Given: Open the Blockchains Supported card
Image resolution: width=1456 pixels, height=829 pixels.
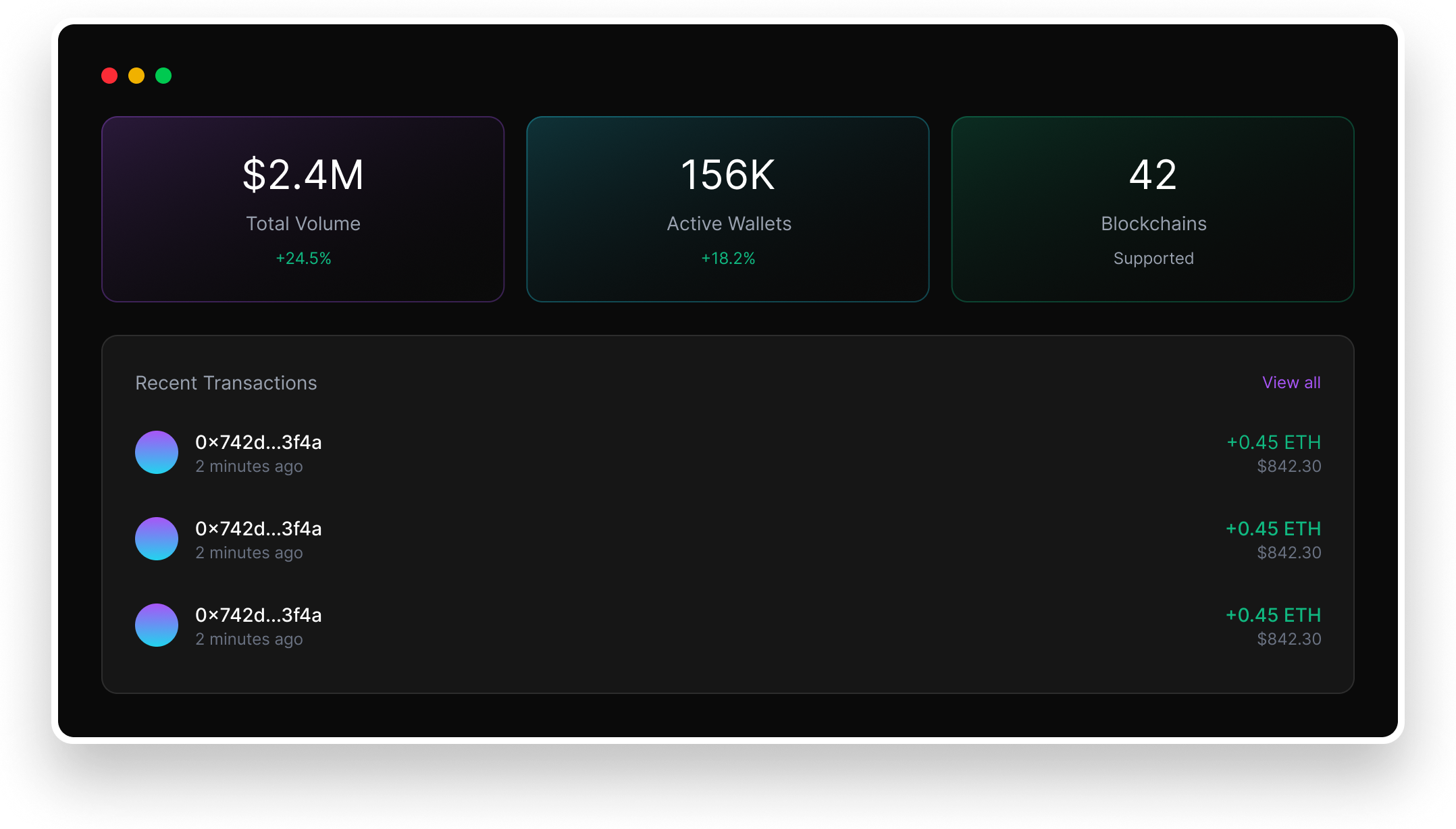Looking at the screenshot, I should tap(1152, 209).
